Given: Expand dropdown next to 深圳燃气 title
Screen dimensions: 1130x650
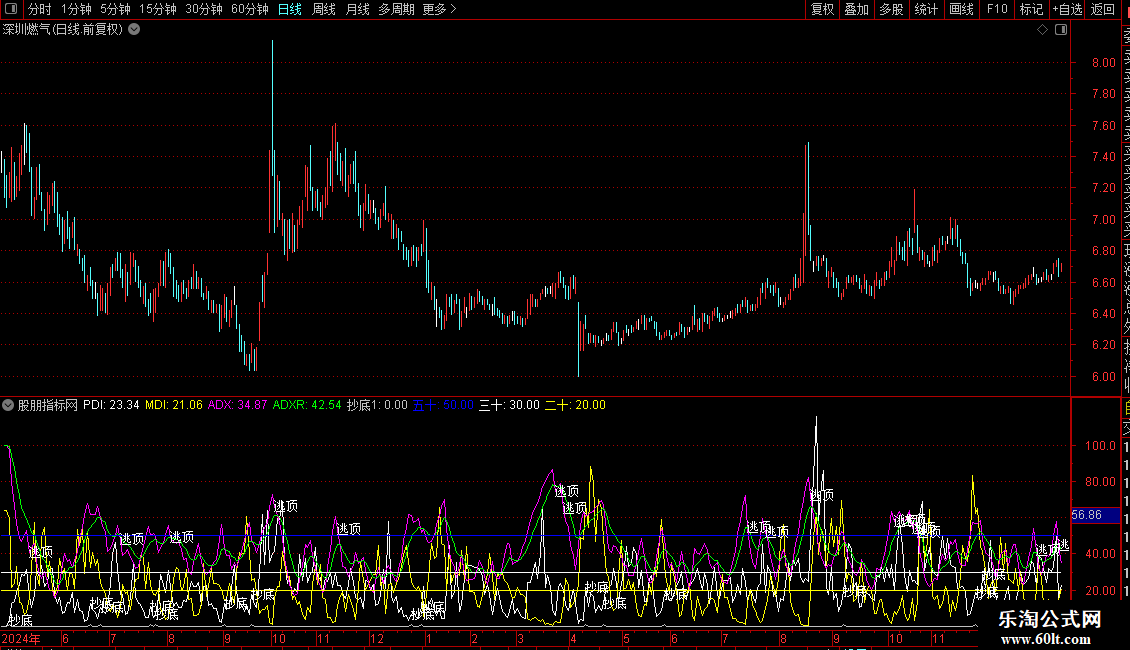Looking at the screenshot, I should (134, 30).
